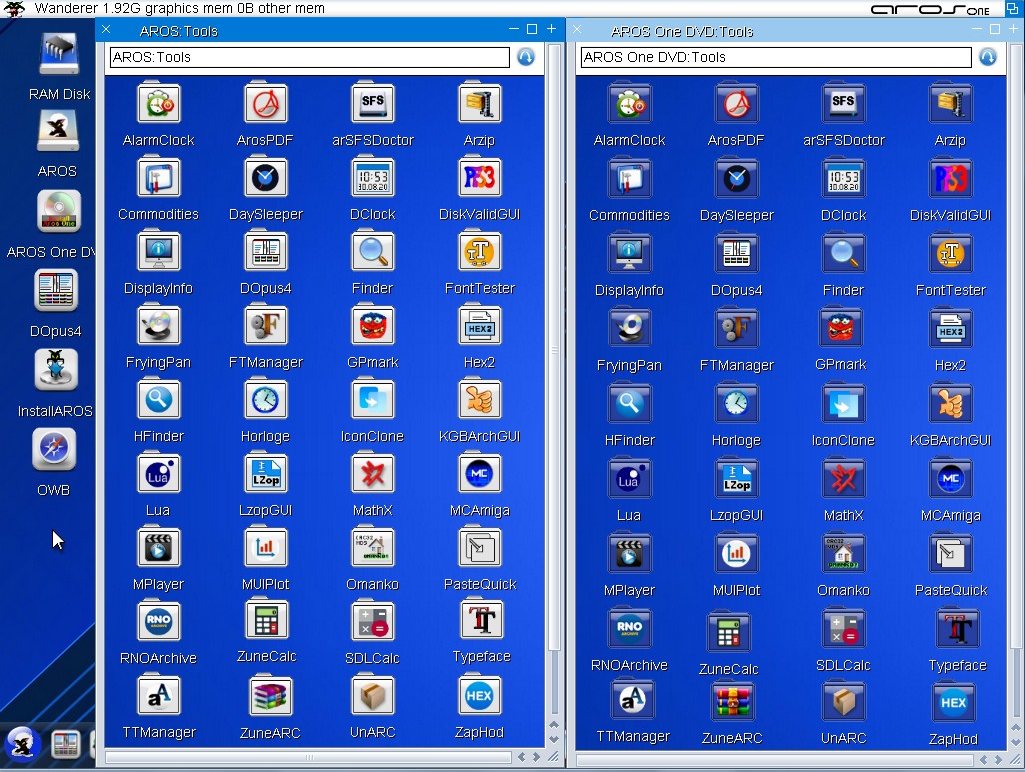The image size is (1025, 772).
Task: Select HFinder in AROS:Tools window
Action: [158, 399]
